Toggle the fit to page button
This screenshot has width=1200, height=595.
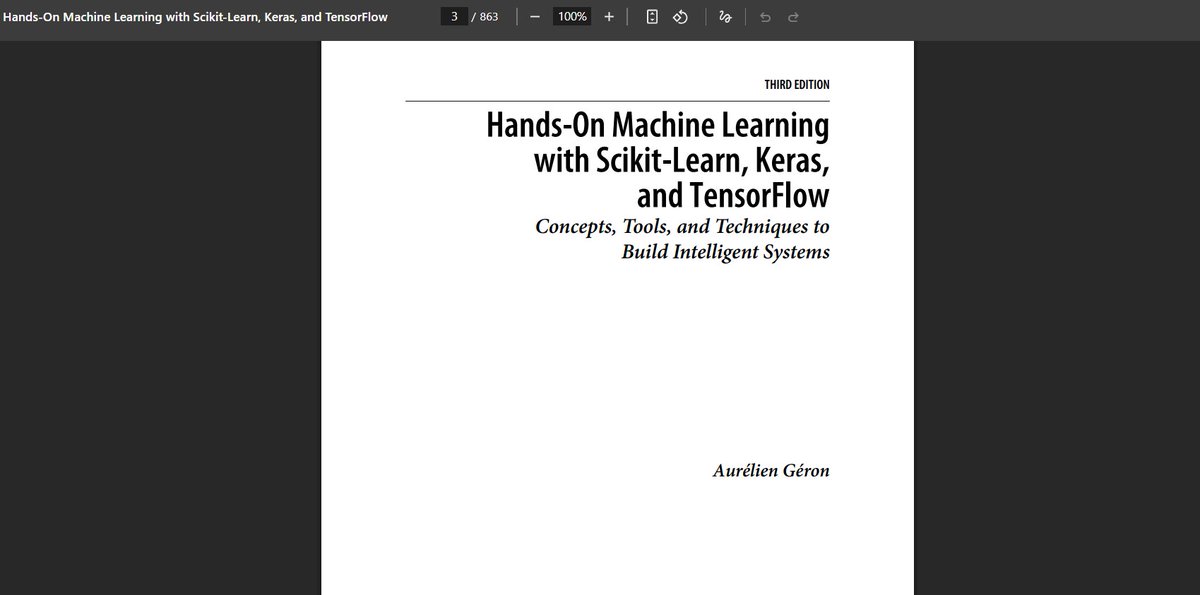coord(652,17)
